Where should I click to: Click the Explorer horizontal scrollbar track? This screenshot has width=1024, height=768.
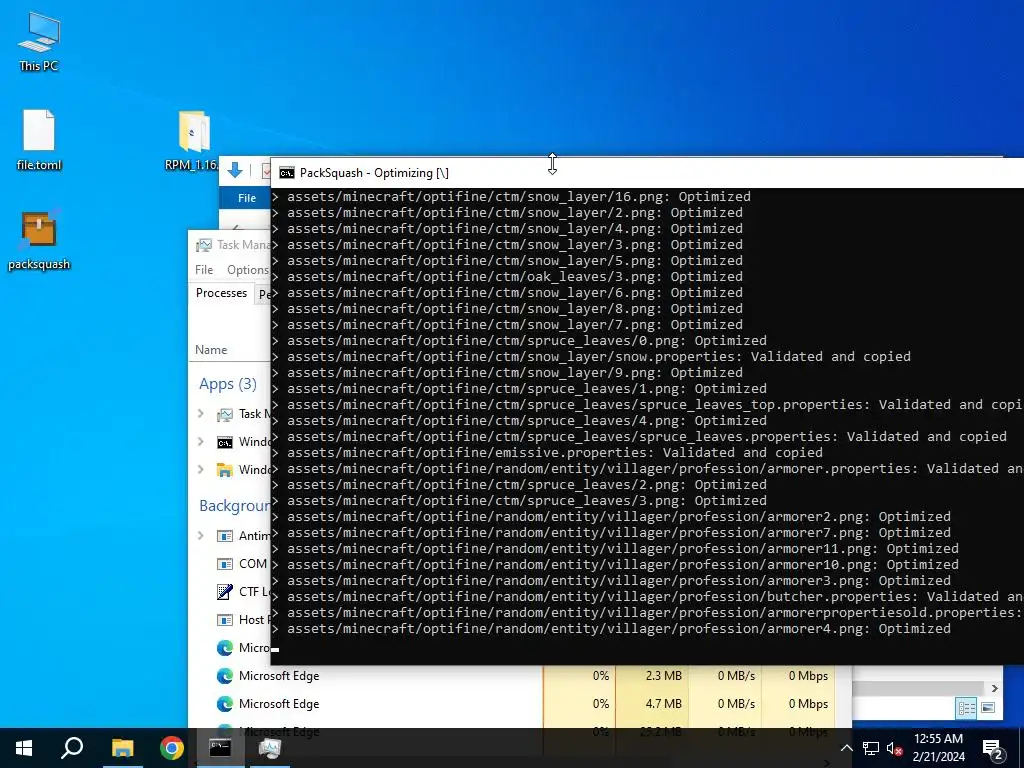pos(919,688)
